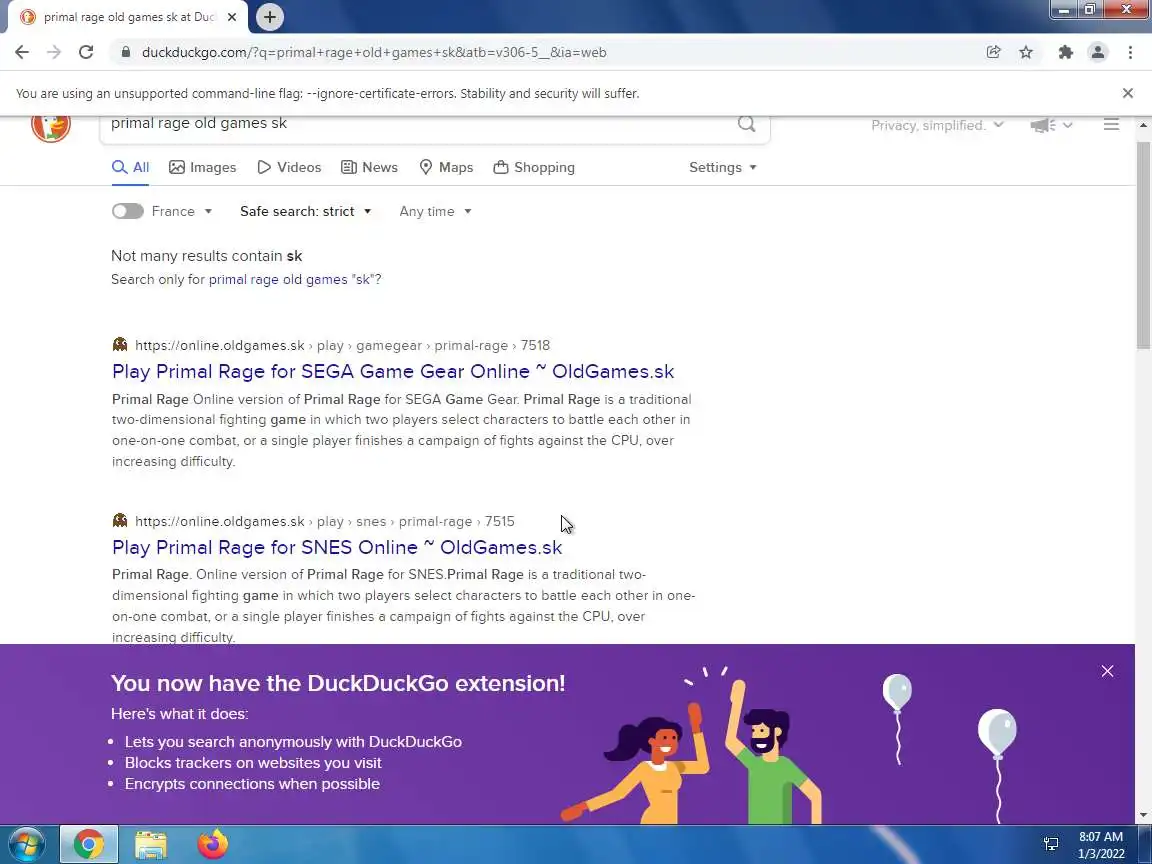Image resolution: width=1152 pixels, height=864 pixels.
Task: Select the All results tab
Action: pos(130,168)
